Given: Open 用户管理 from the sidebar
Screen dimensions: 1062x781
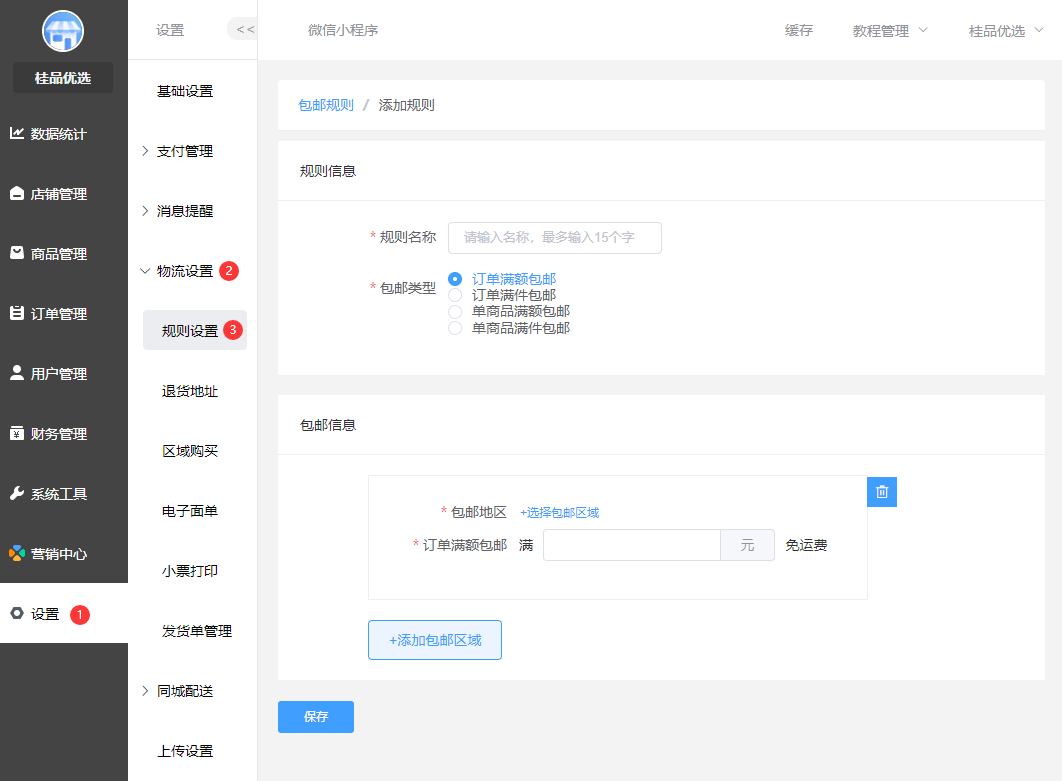Looking at the screenshot, I should [x=63, y=373].
